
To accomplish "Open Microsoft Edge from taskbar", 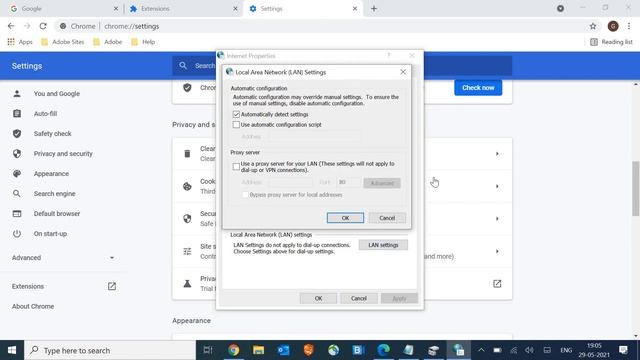I will pyautogui.click(x=383, y=350).
